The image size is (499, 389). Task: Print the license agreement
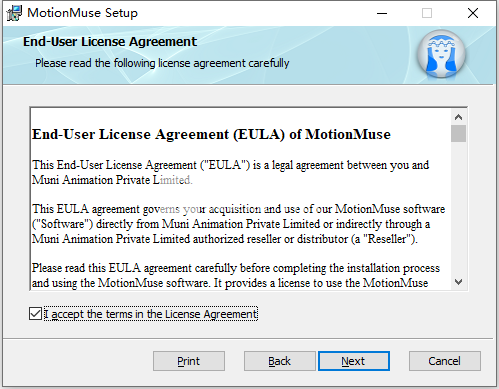[189, 361]
